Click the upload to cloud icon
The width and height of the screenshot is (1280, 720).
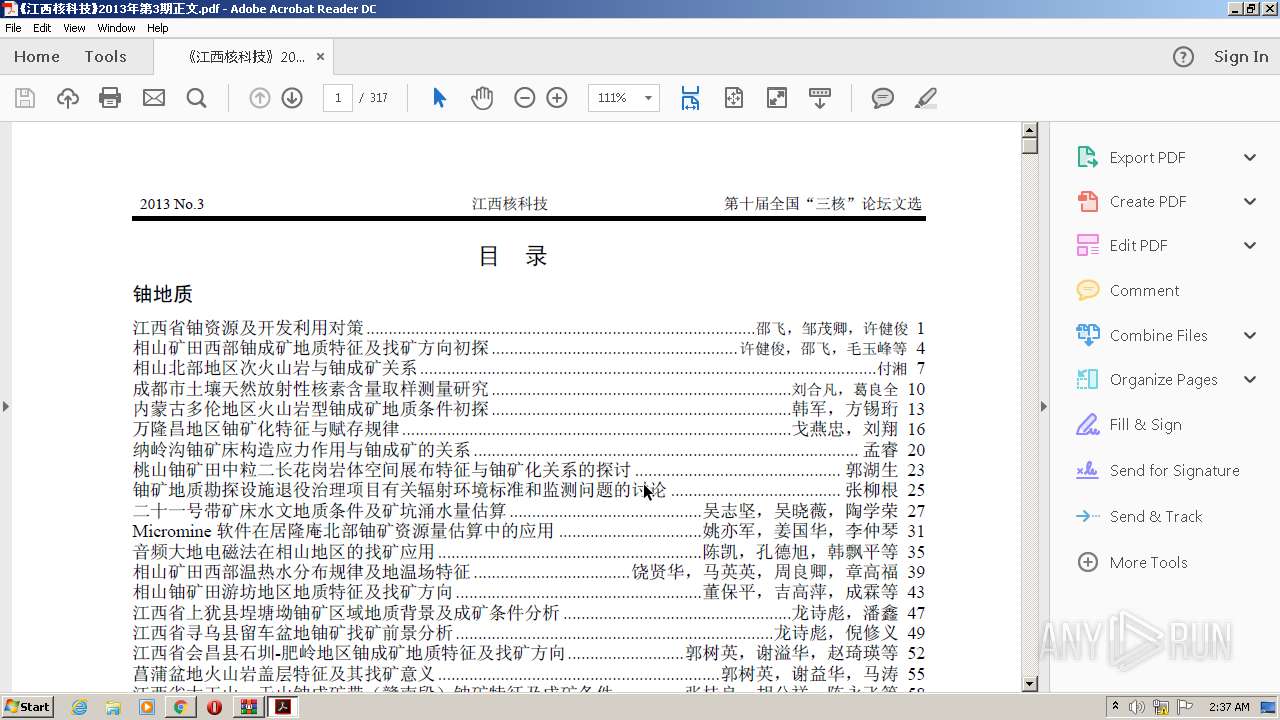(x=68, y=98)
